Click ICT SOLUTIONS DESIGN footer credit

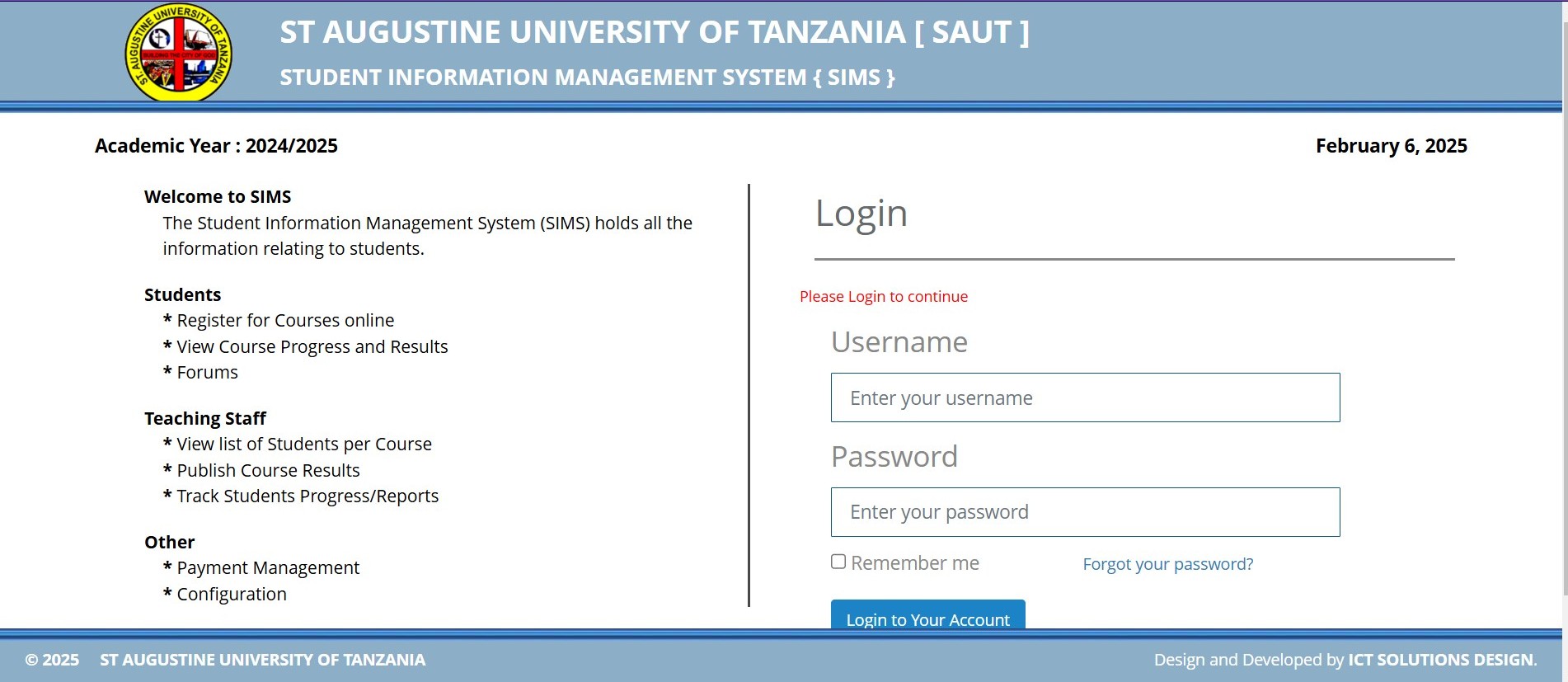point(1442,660)
